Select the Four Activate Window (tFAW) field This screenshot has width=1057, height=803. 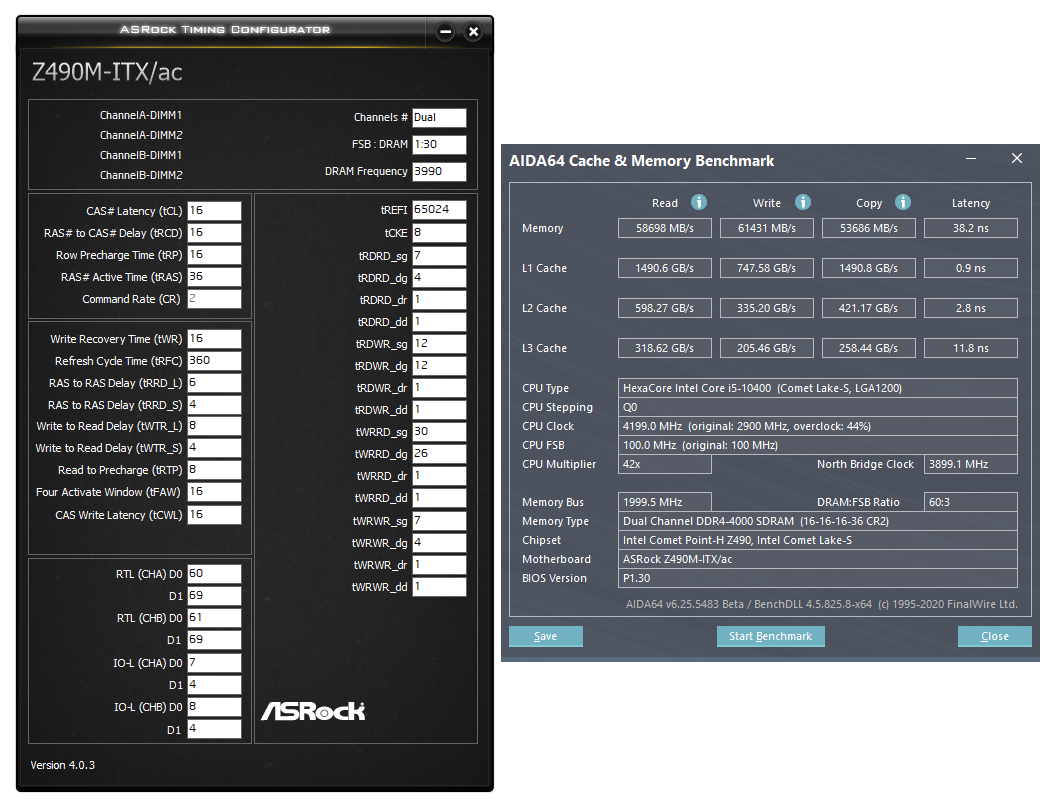[214, 492]
